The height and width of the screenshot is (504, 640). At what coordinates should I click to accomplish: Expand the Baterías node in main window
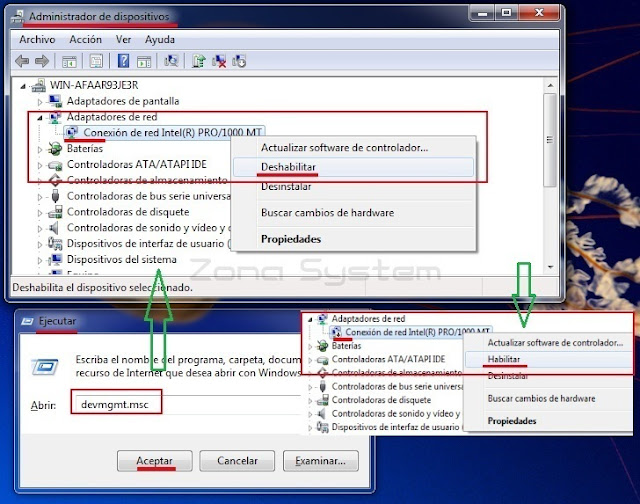40,149
